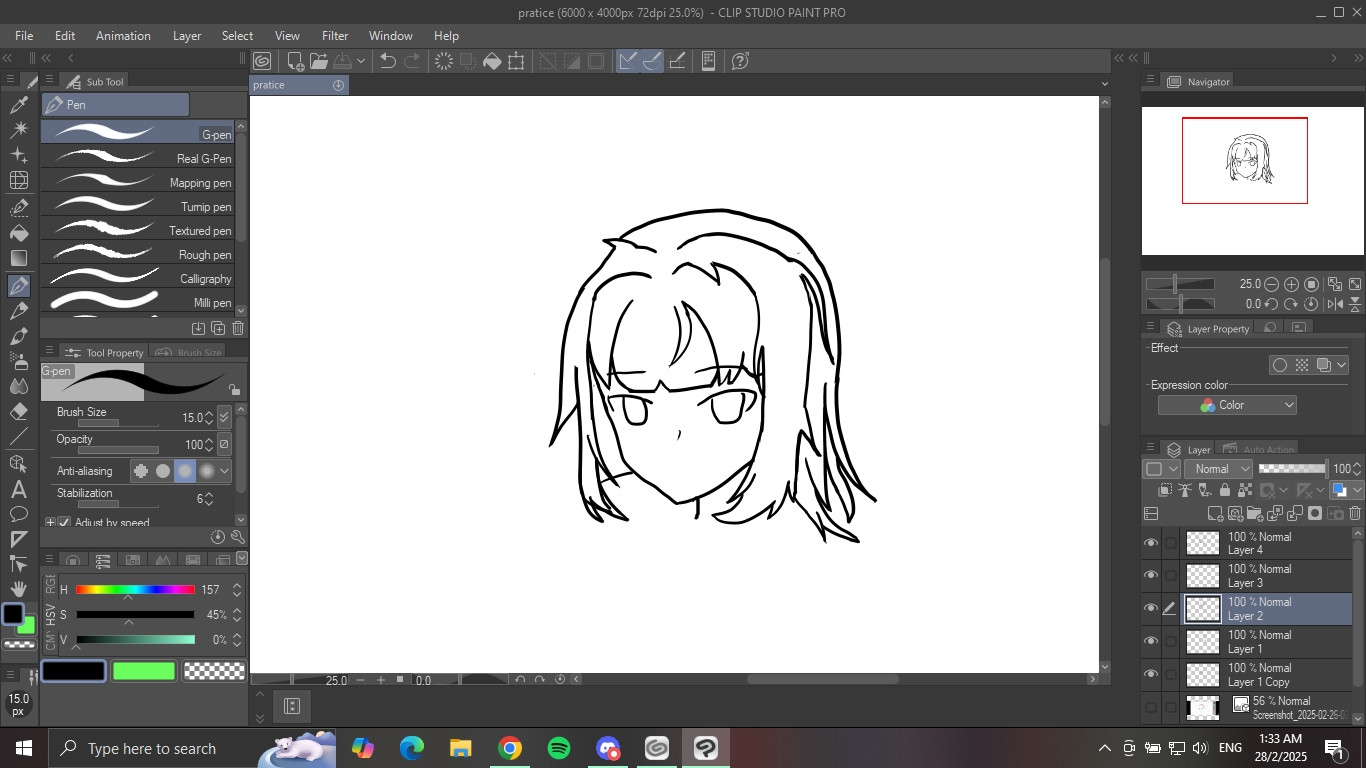1366x768 pixels.
Task: Click the Hue slider in color panel
Action: point(135,590)
